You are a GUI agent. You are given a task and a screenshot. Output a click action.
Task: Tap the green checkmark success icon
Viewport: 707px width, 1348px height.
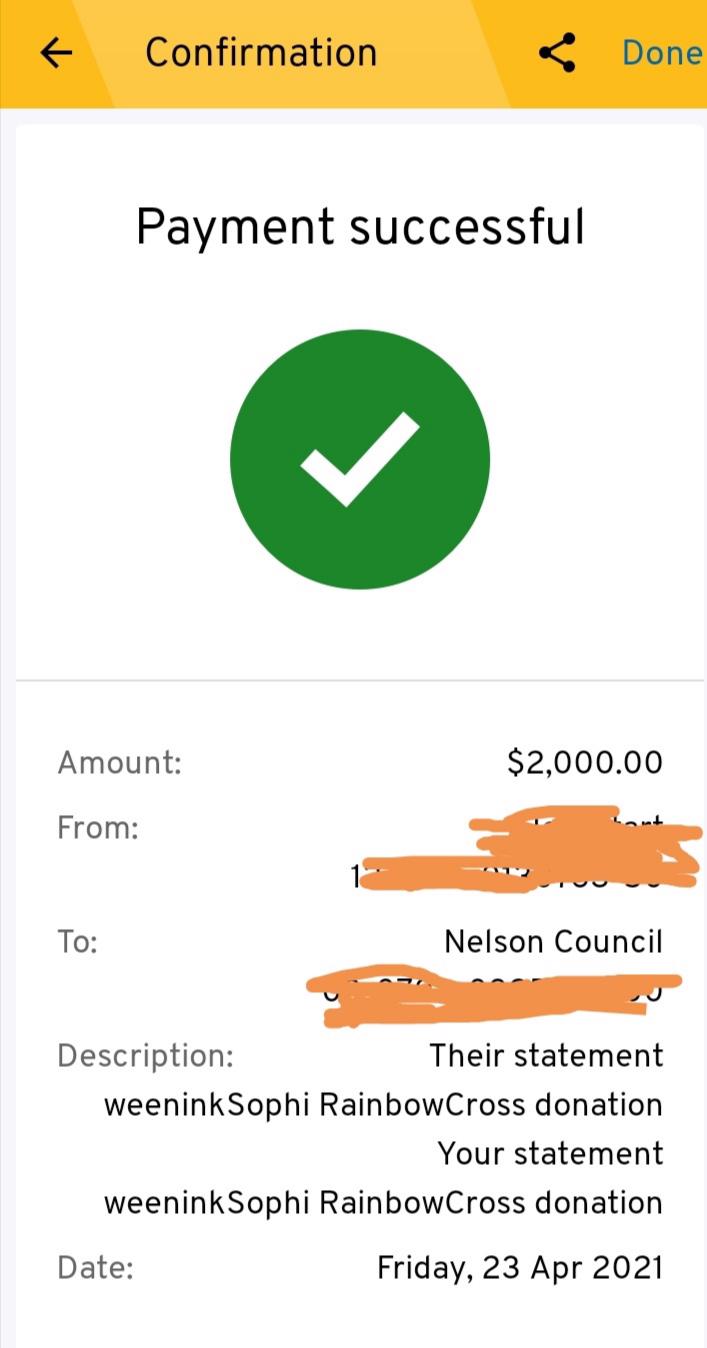click(360, 459)
